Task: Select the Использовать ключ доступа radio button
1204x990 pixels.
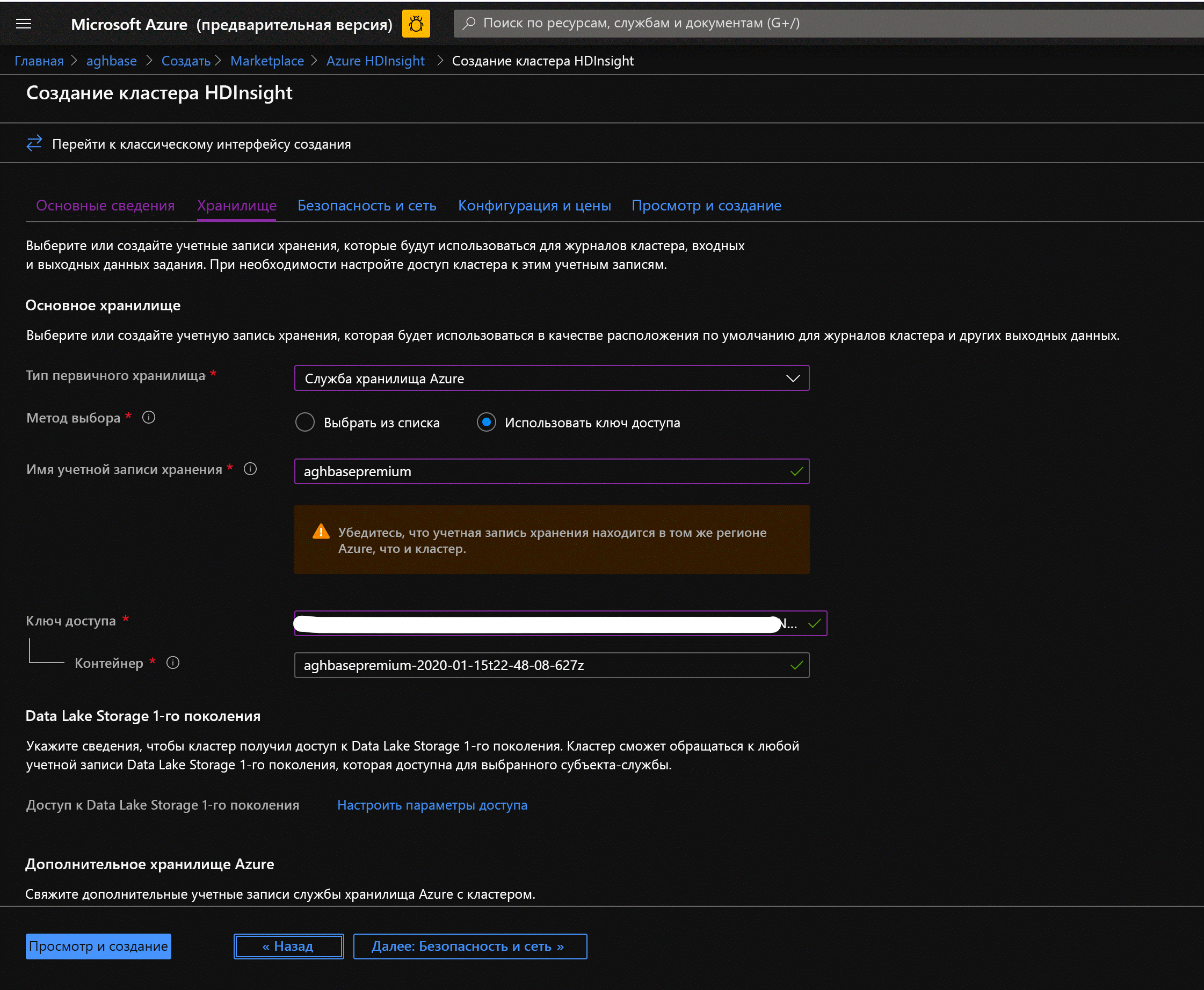Action: pos(486,422)
